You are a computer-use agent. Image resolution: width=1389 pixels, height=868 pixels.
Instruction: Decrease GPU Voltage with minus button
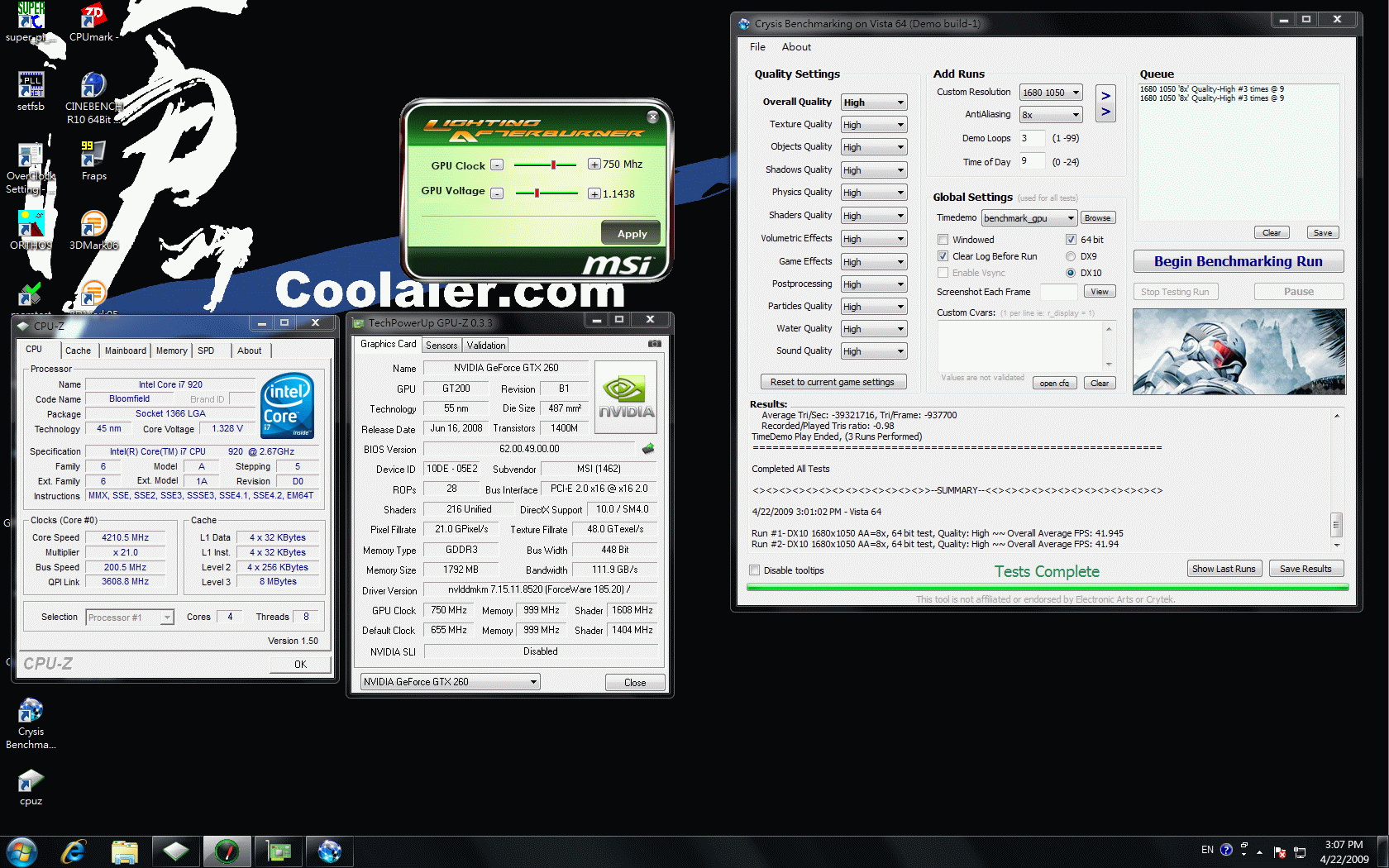coord(497,193)
